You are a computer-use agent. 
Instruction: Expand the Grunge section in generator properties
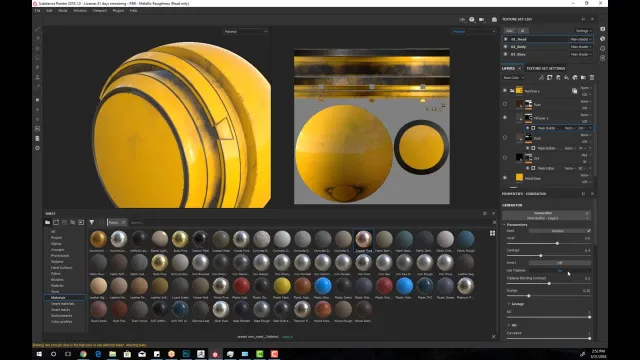[509, 304]
